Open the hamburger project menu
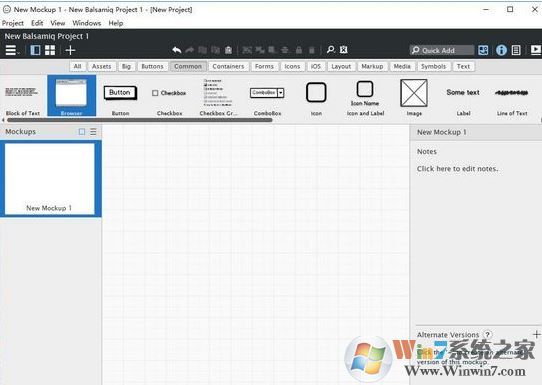 [x=11, y=50]
